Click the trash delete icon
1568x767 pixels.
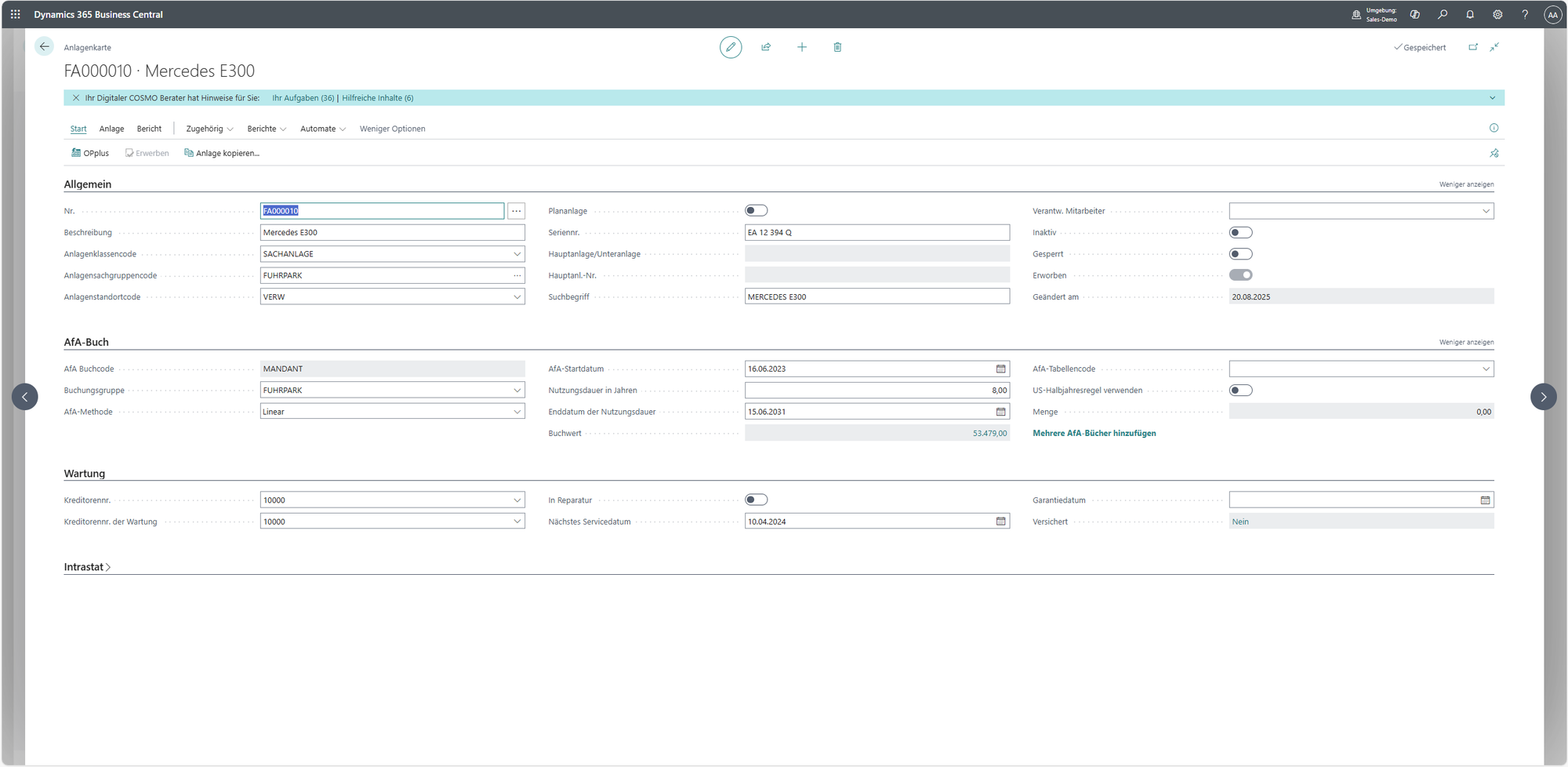point(837,47)
